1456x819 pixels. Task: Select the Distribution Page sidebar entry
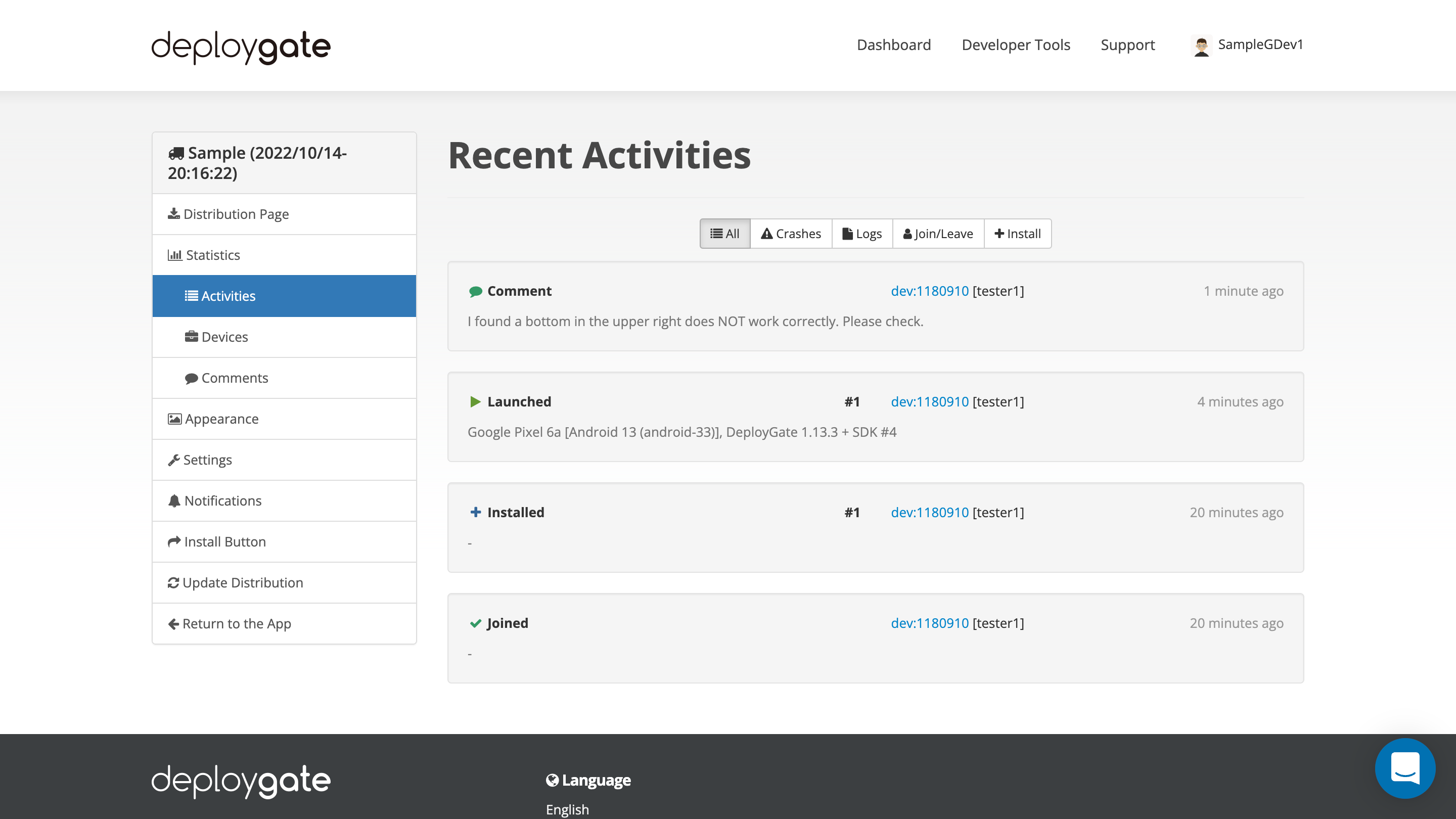pyautogui.click(x=236, y=214)
